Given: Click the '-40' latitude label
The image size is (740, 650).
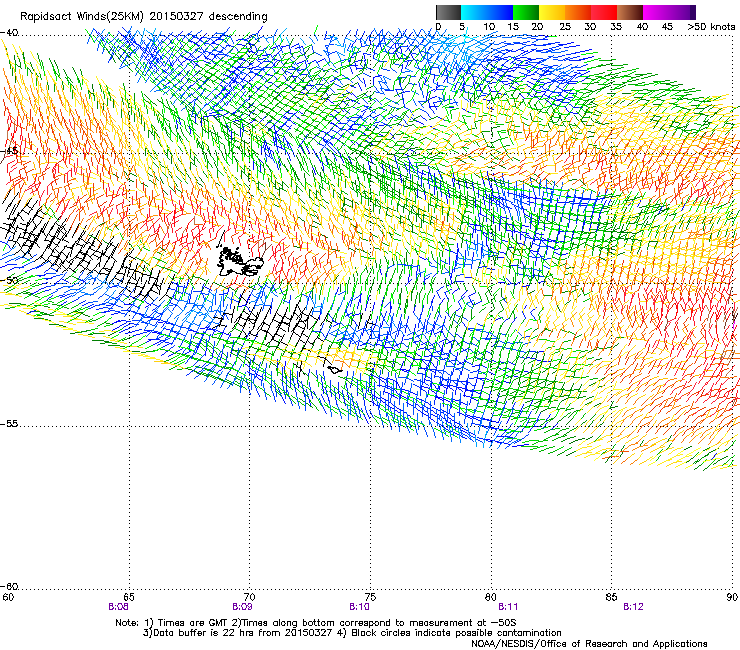Looking at the screenshot, I should click(x=10, y=33).
